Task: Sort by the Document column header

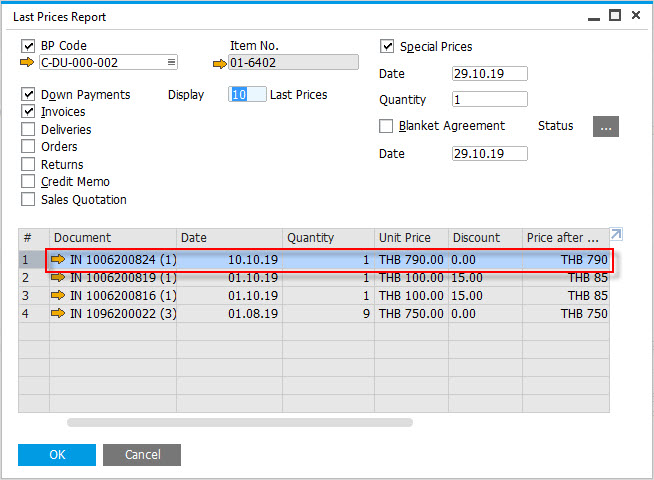Action: pos(113,238)
